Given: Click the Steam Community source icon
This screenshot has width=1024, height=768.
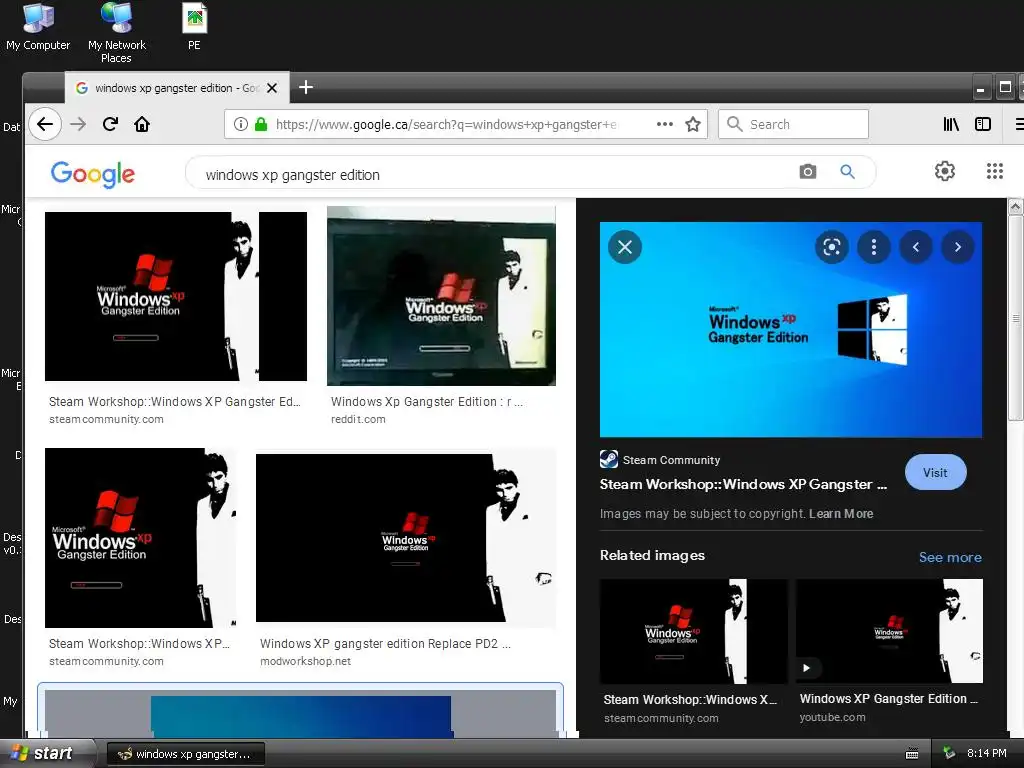Looking at the screenshot, I should [x=609, y=459].
